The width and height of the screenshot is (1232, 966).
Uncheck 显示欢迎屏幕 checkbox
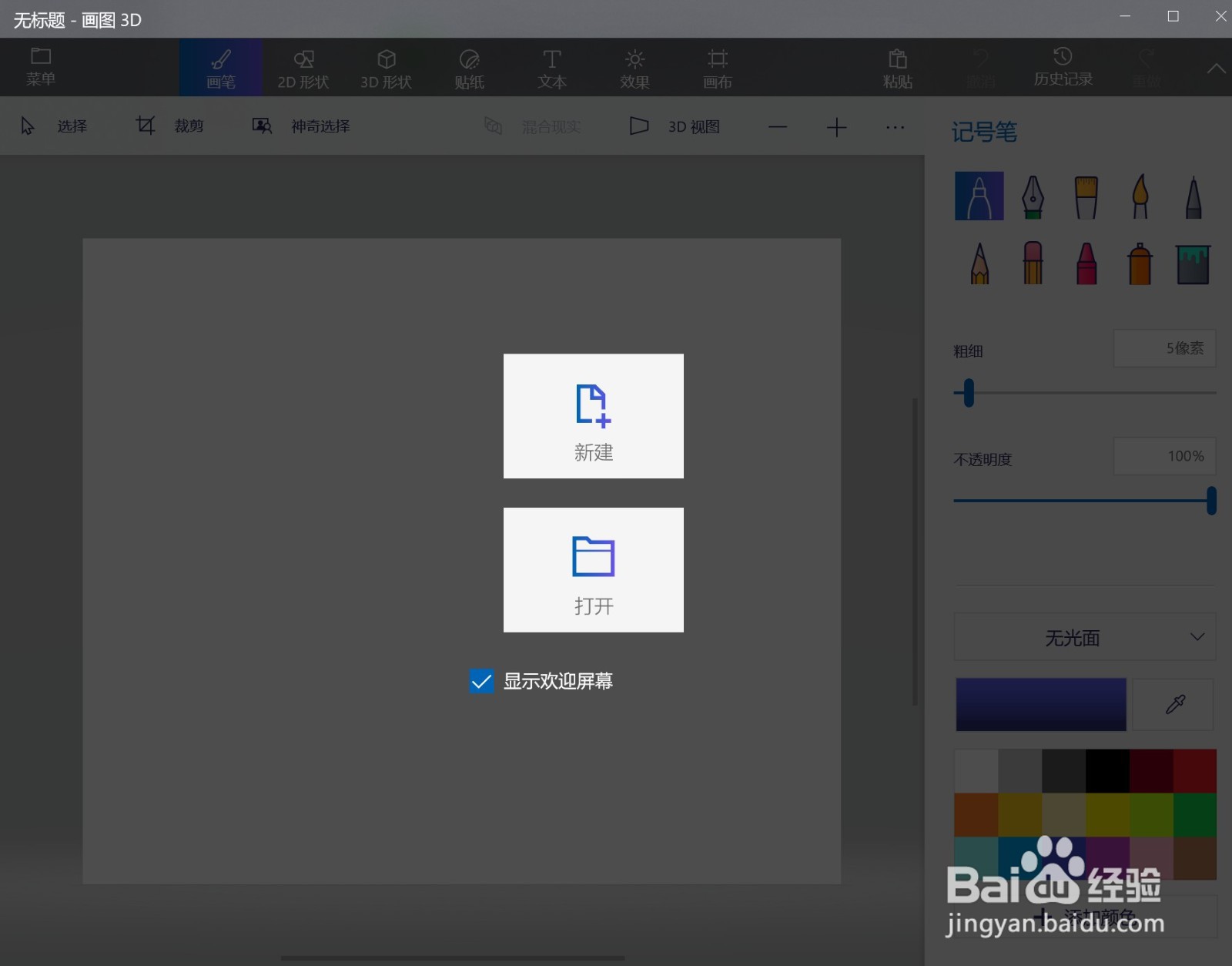point(480,681)
